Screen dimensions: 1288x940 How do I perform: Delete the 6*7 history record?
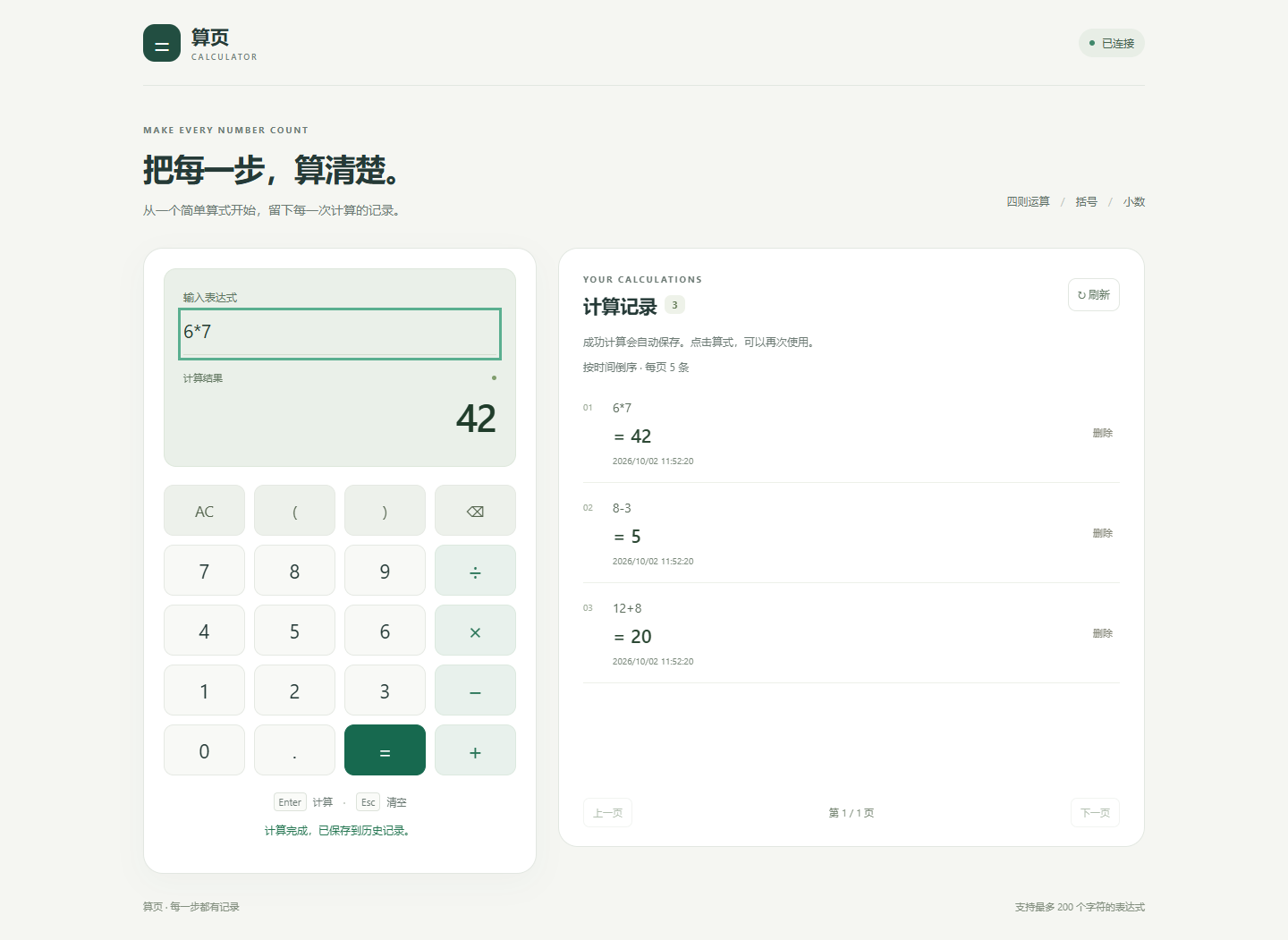[1102, 433]
